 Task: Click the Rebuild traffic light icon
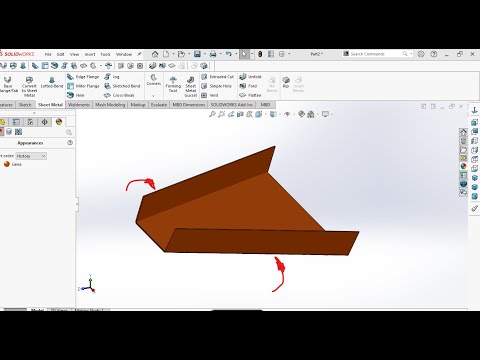(260, 54)
